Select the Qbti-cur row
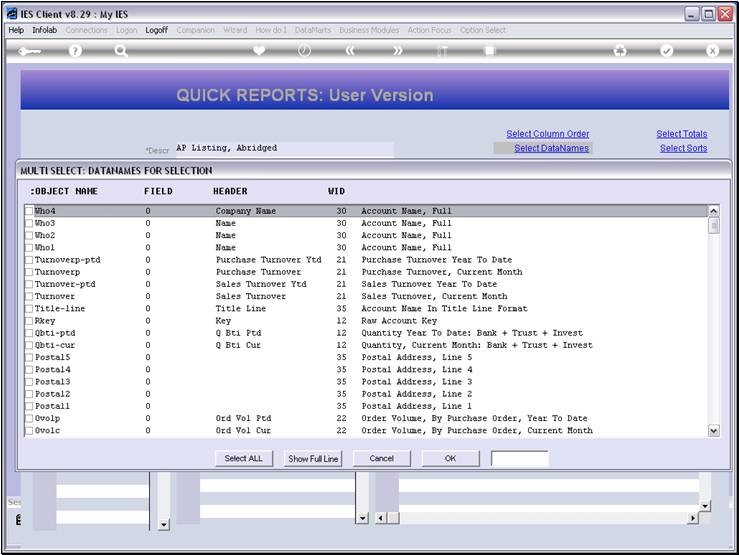 pyautogui.click(x=366, y=345)
